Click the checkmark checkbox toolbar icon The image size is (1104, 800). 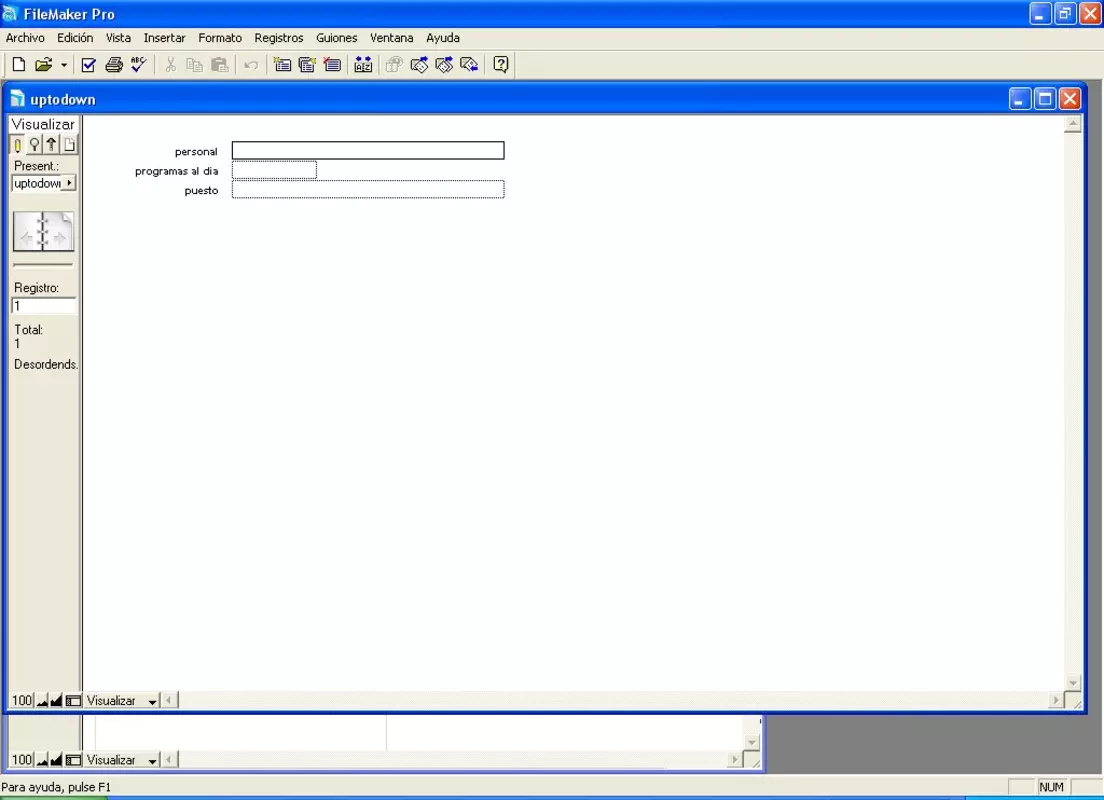(x=89, y=65)
